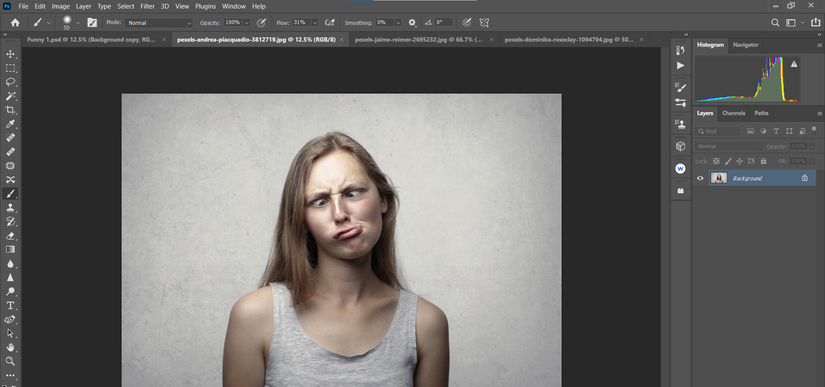Open the Layers panel flyout menu

819,113
